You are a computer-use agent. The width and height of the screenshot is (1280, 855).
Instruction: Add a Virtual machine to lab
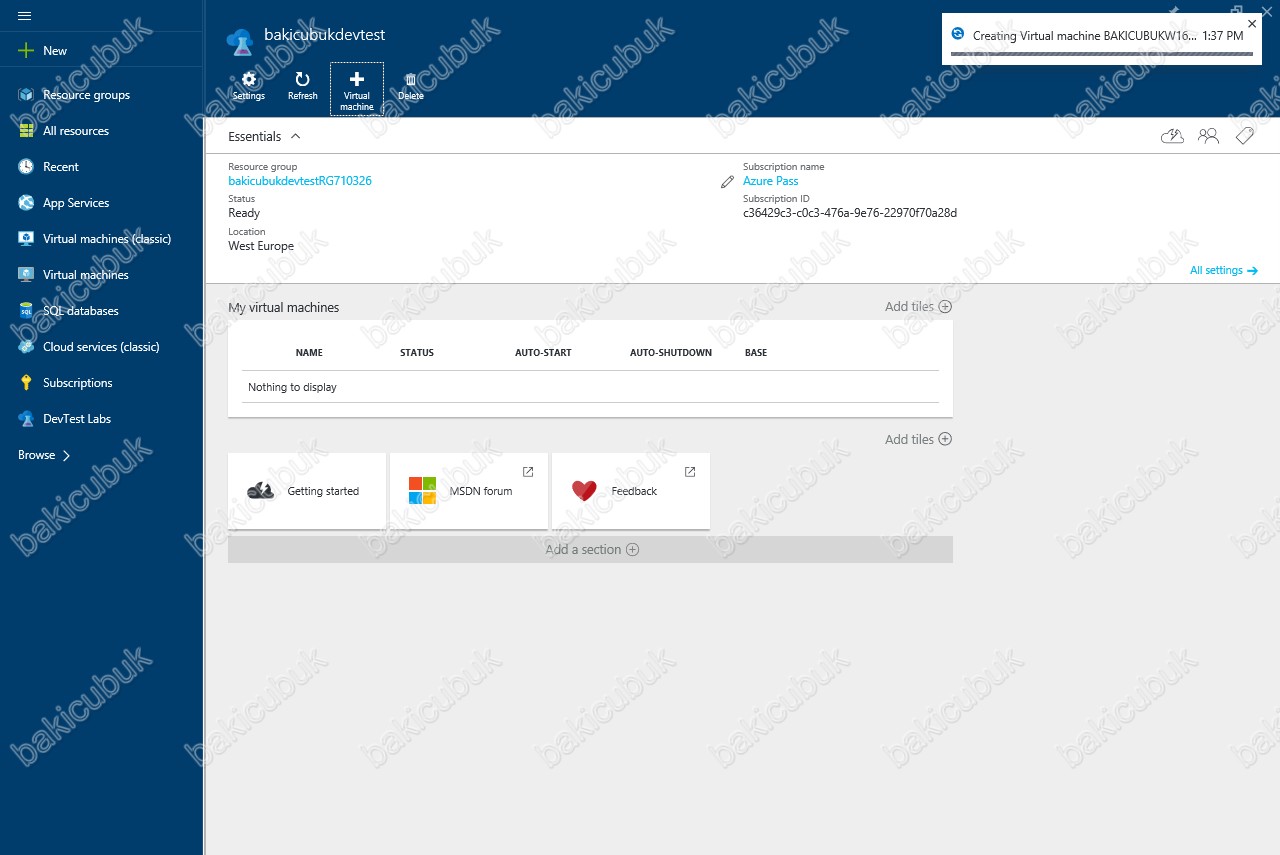coord(357,89)
